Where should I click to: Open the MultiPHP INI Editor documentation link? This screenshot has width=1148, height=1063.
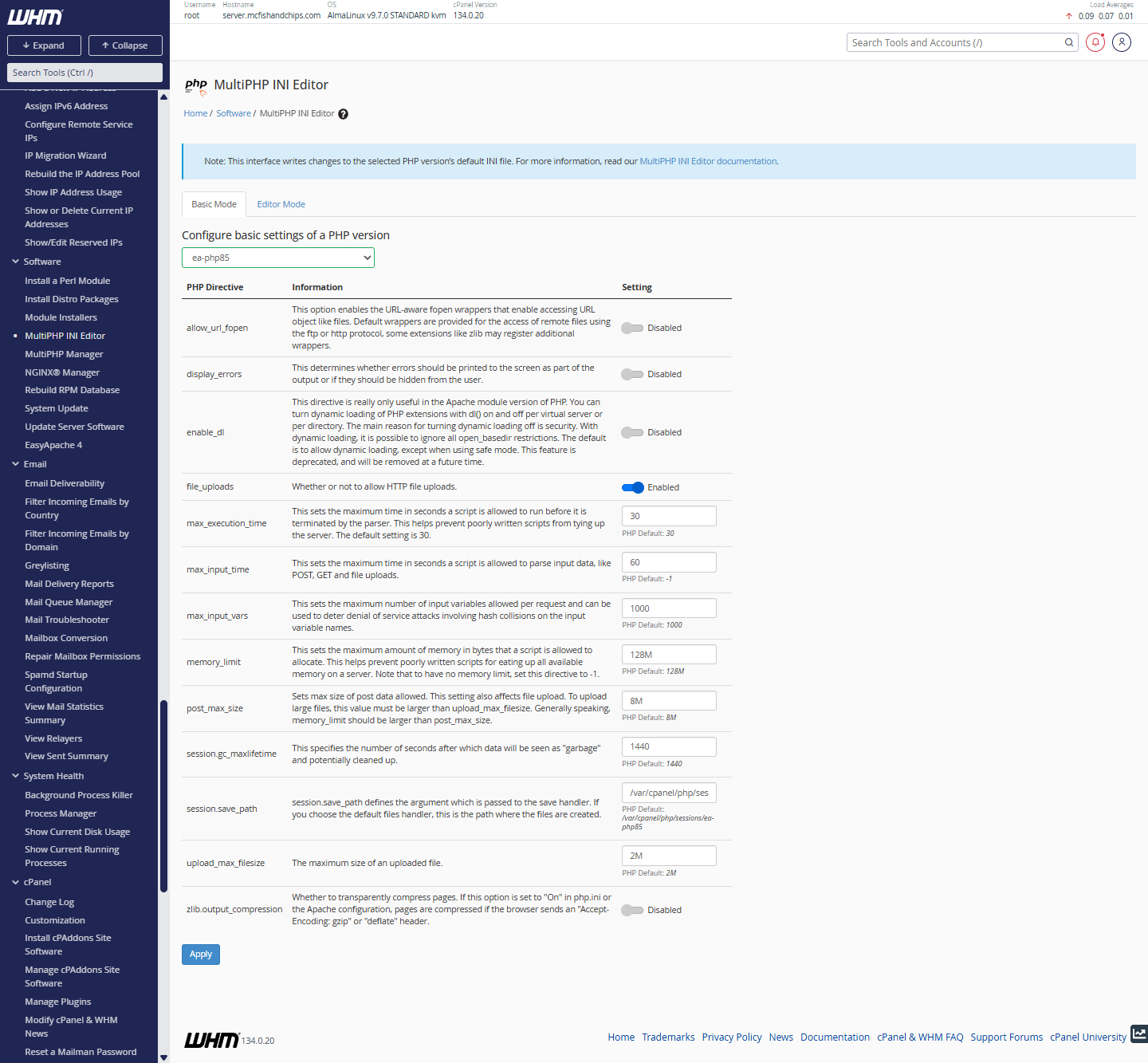point(708,161)
